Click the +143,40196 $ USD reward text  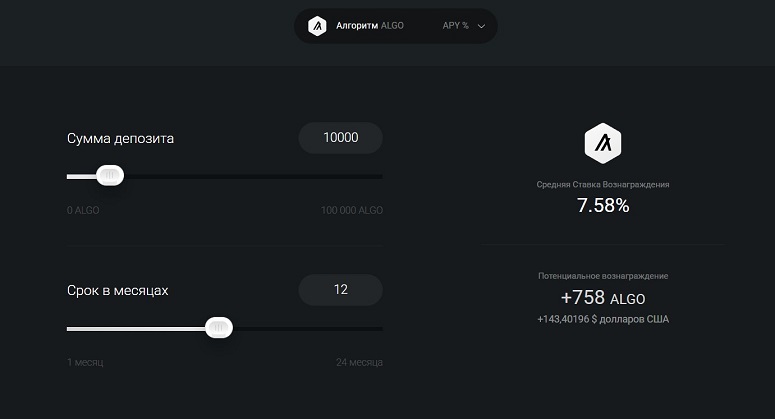[x=603, y=319]
